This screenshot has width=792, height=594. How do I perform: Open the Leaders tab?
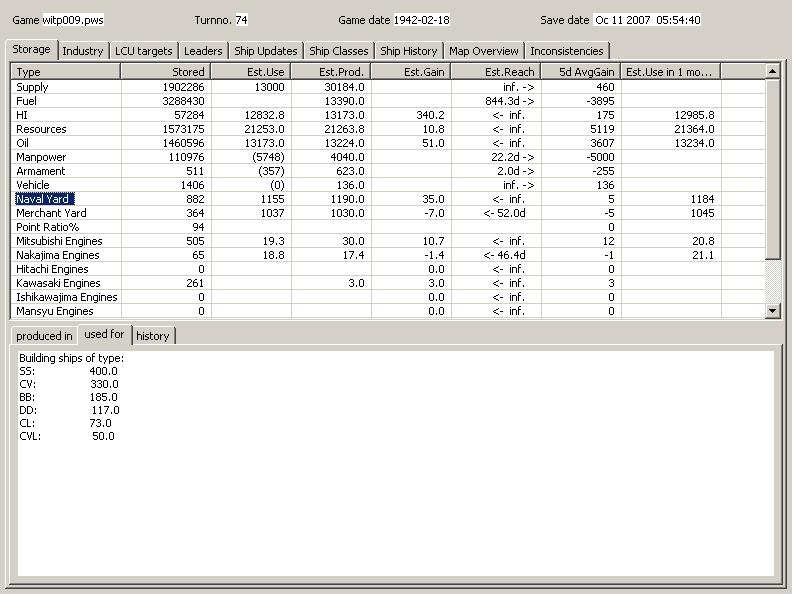(203, 51)
